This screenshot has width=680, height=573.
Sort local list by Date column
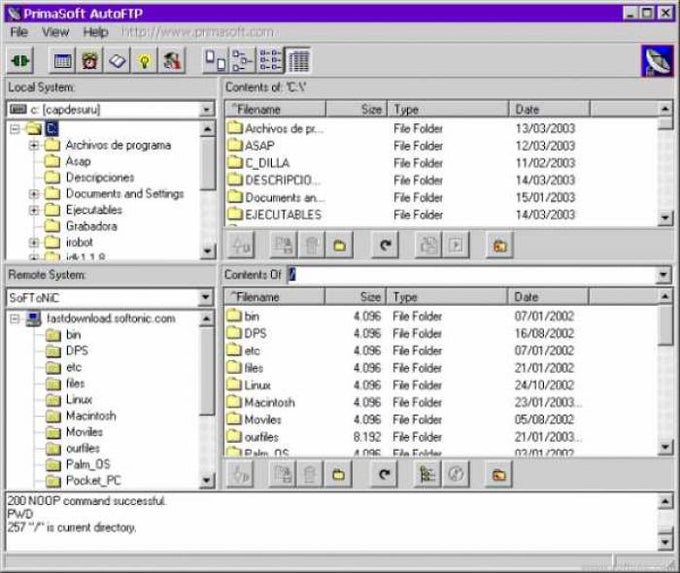coord(549,109)
